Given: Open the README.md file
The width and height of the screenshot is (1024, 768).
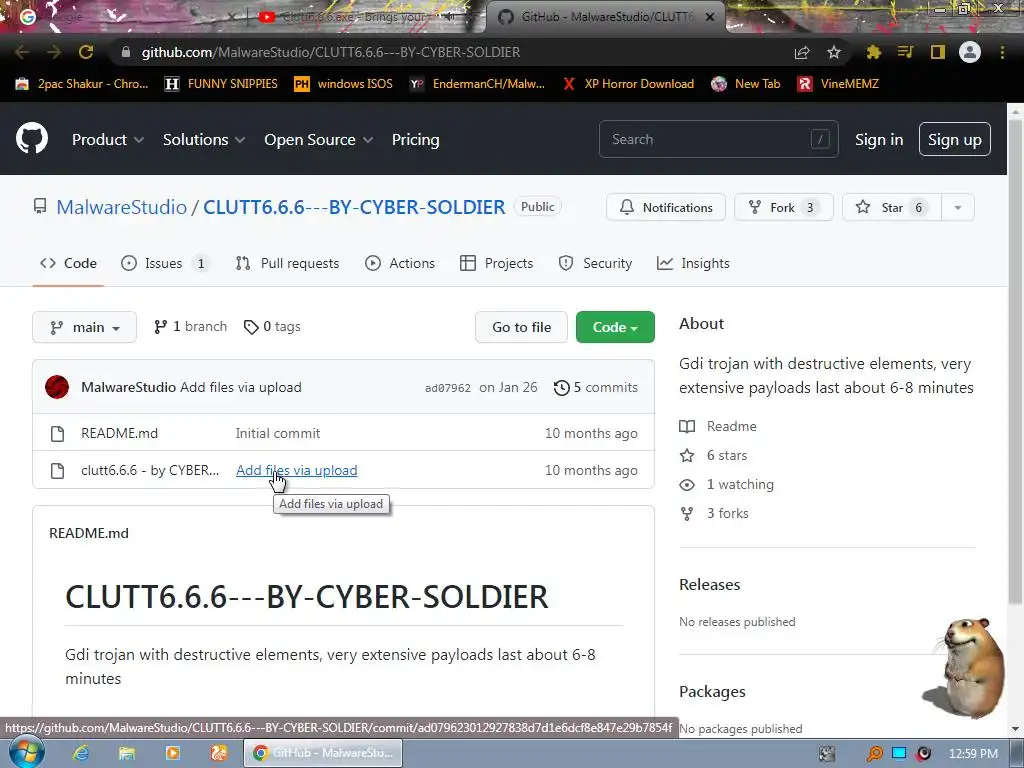Looking at the screenshot, I should coord(120,434).
